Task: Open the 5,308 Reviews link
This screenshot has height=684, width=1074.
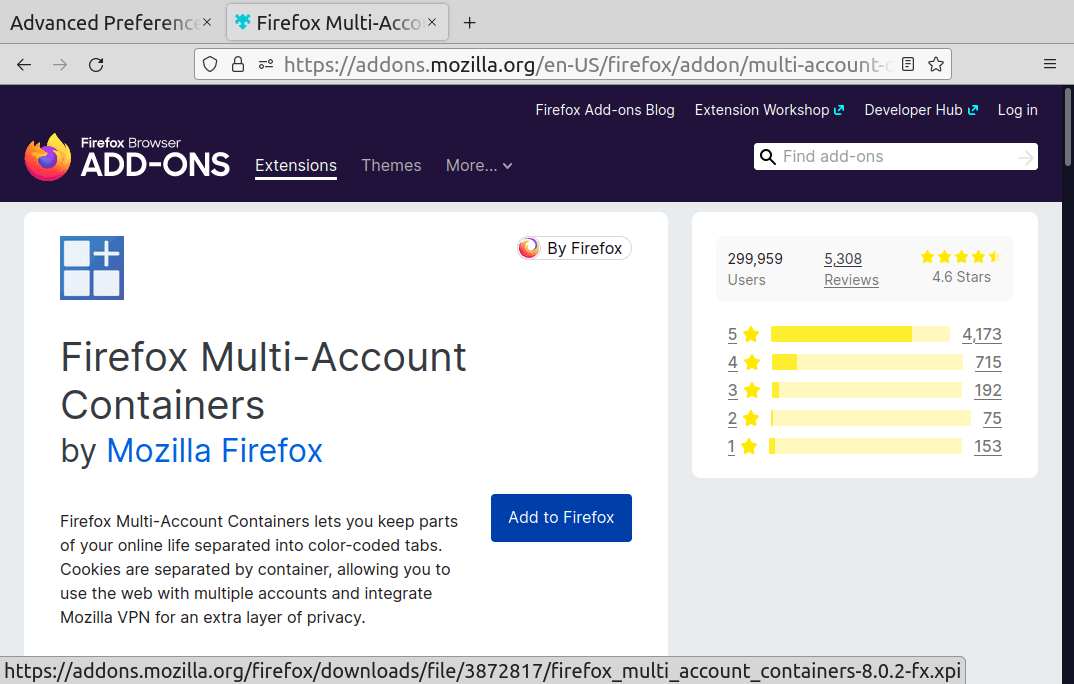Action: [x=851, y=269]
